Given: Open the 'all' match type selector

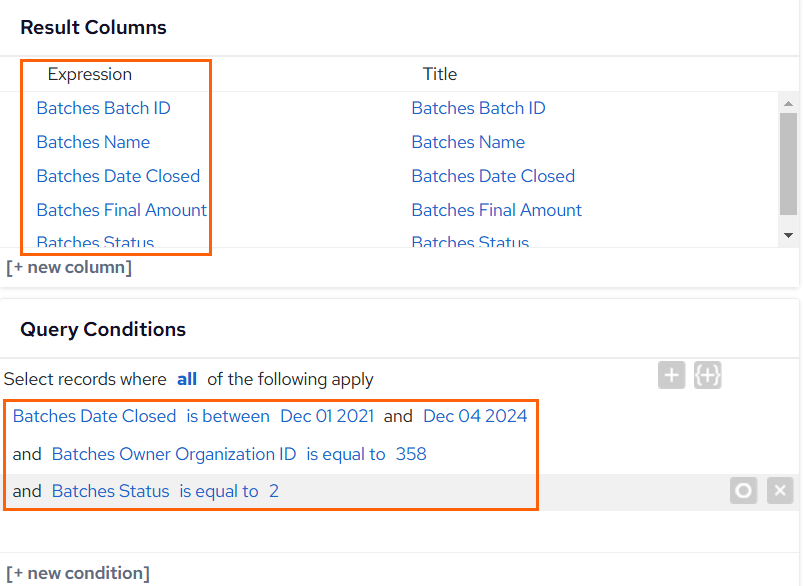Looking at the screenshot, I should pyautogui.click(x=187, y=379).
